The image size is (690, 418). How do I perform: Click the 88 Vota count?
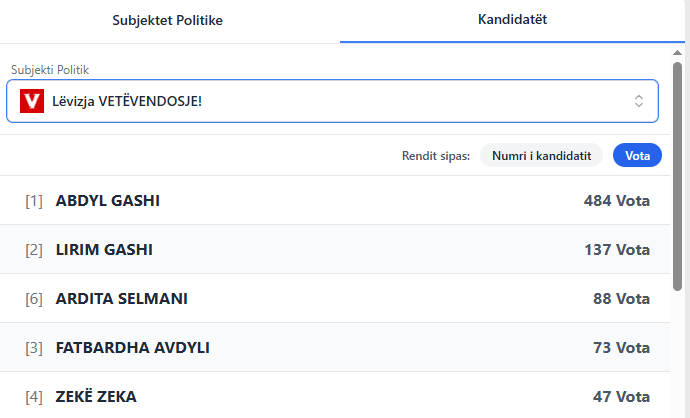coord(620,298)
